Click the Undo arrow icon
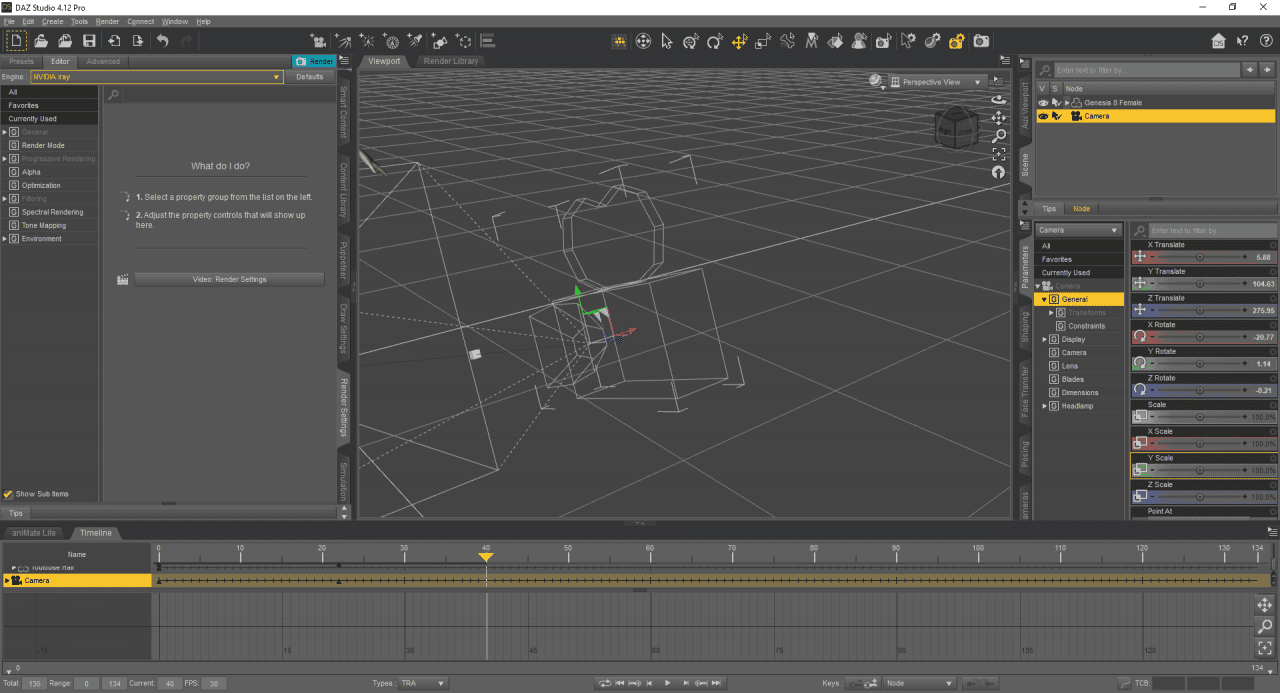This screenshot has width=1280, height=693. coord(163,40)
